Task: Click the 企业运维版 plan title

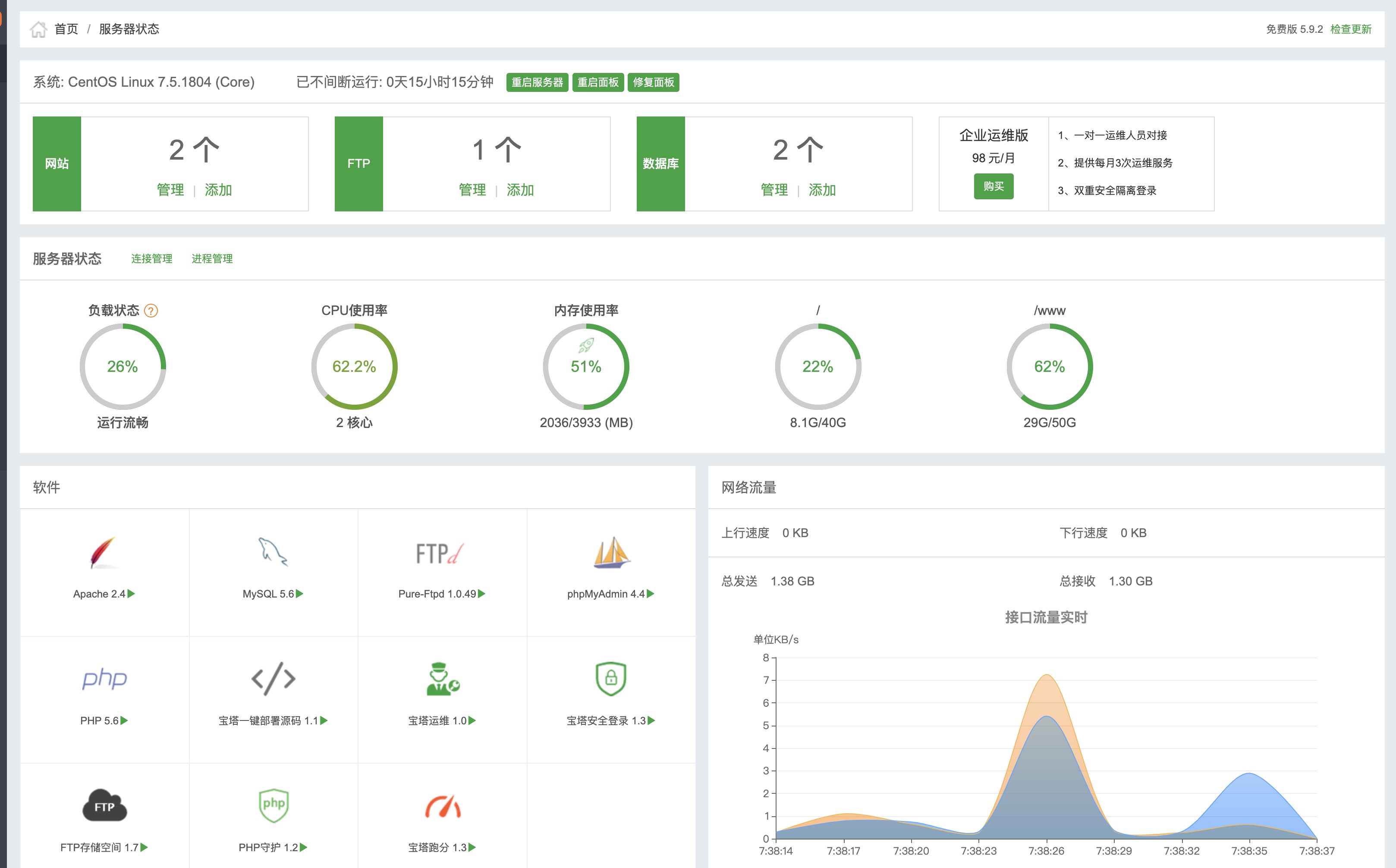Action: [x=994, y=135]
